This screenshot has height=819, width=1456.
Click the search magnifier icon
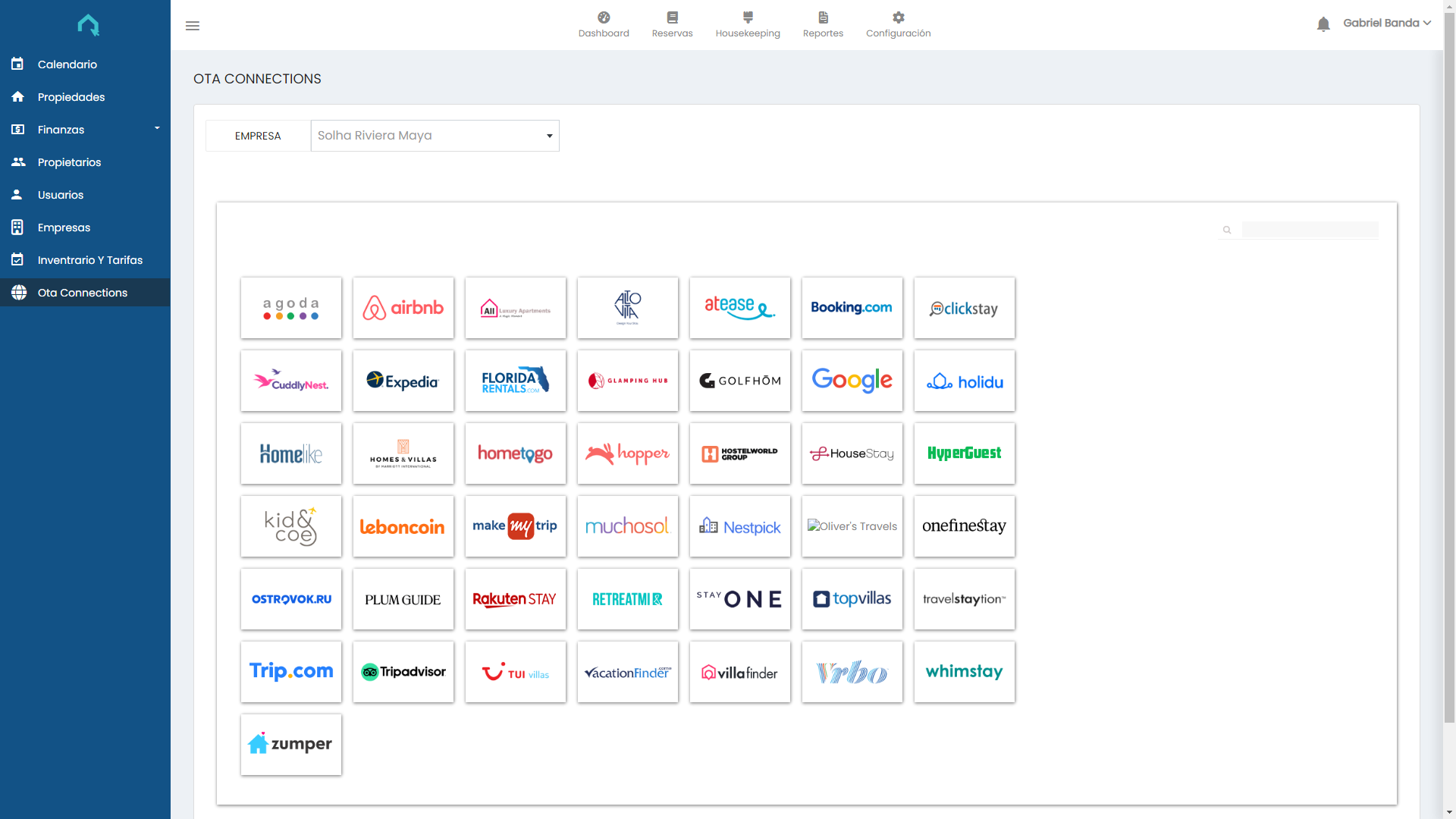(1227, 231)
